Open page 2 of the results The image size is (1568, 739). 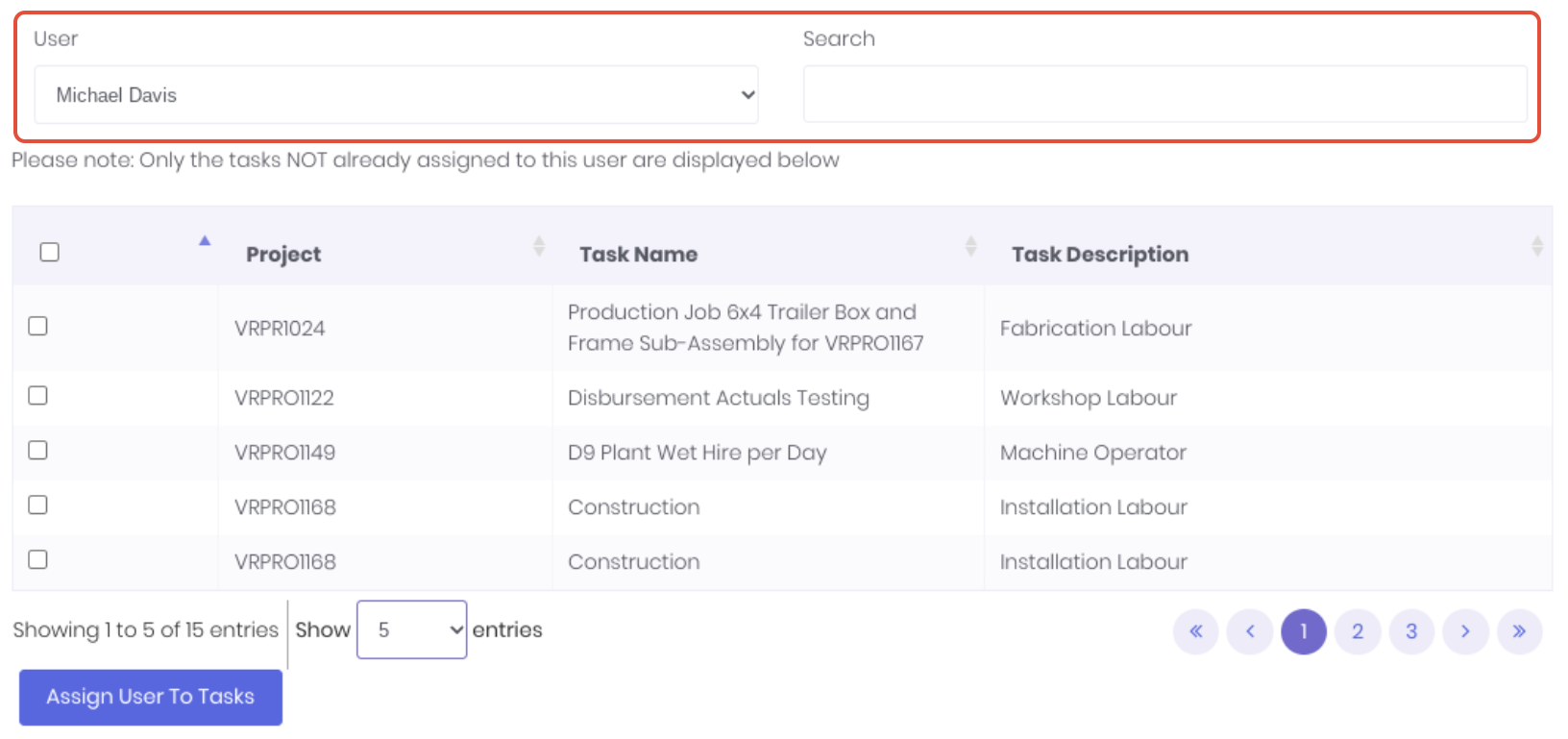tap(1358, 631)
